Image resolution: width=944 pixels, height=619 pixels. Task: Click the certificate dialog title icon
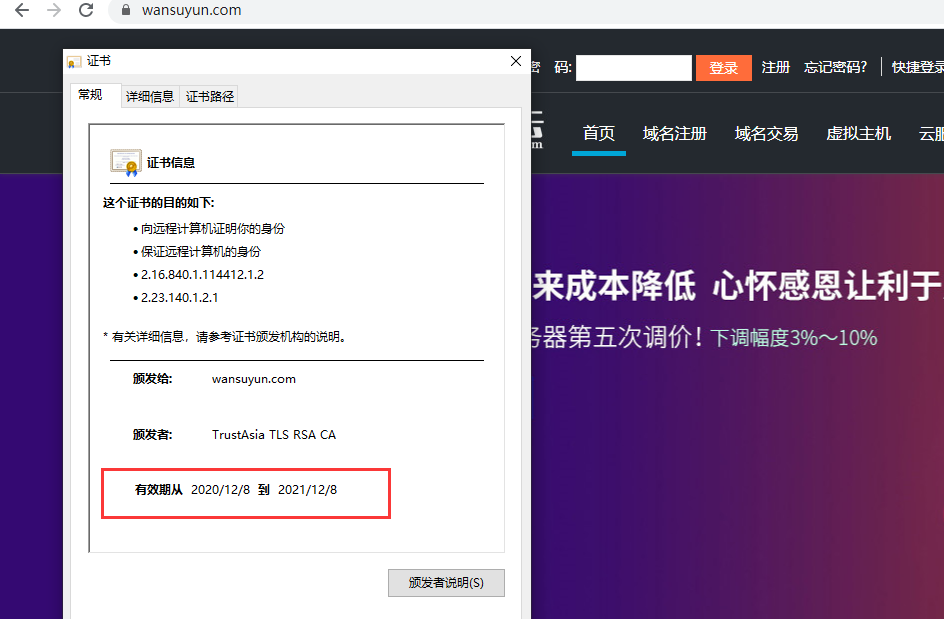click(74, 61)
